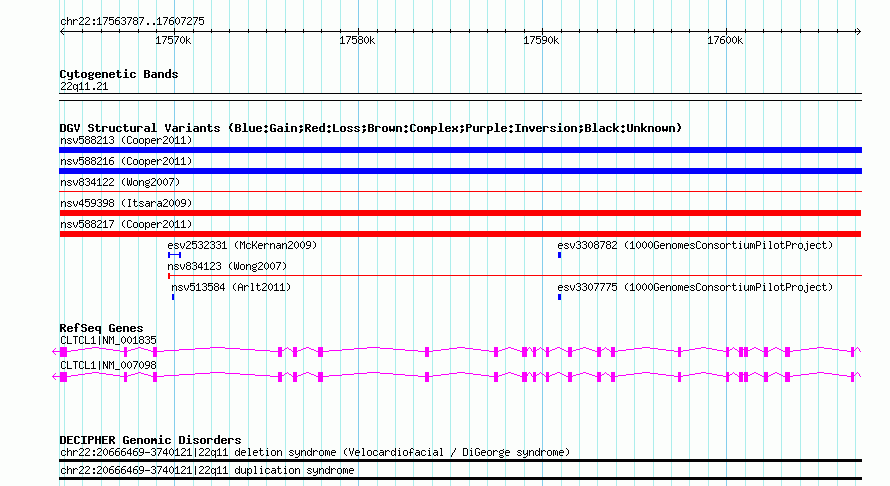The height and width of the screenshot is (486, 890).
Task: Select the CLTCL1 NM_007098 magenta transcript track
Action: click(x=457, y=376)
